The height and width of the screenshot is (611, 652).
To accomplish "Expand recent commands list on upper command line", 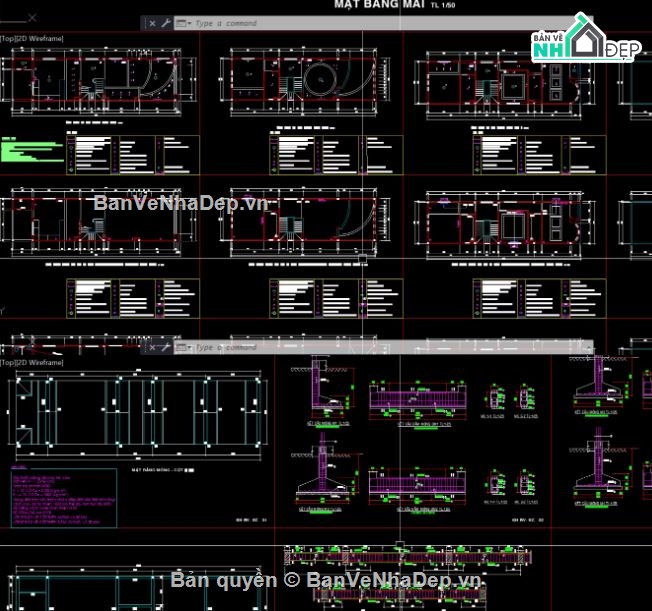I will tap(183, 22).
